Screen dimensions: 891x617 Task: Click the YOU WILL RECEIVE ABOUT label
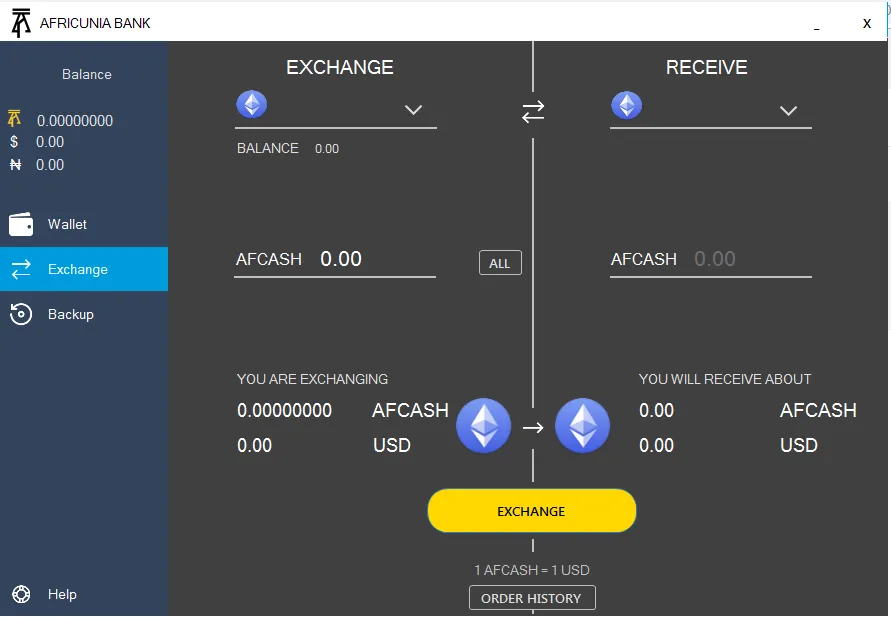point(725,379)
